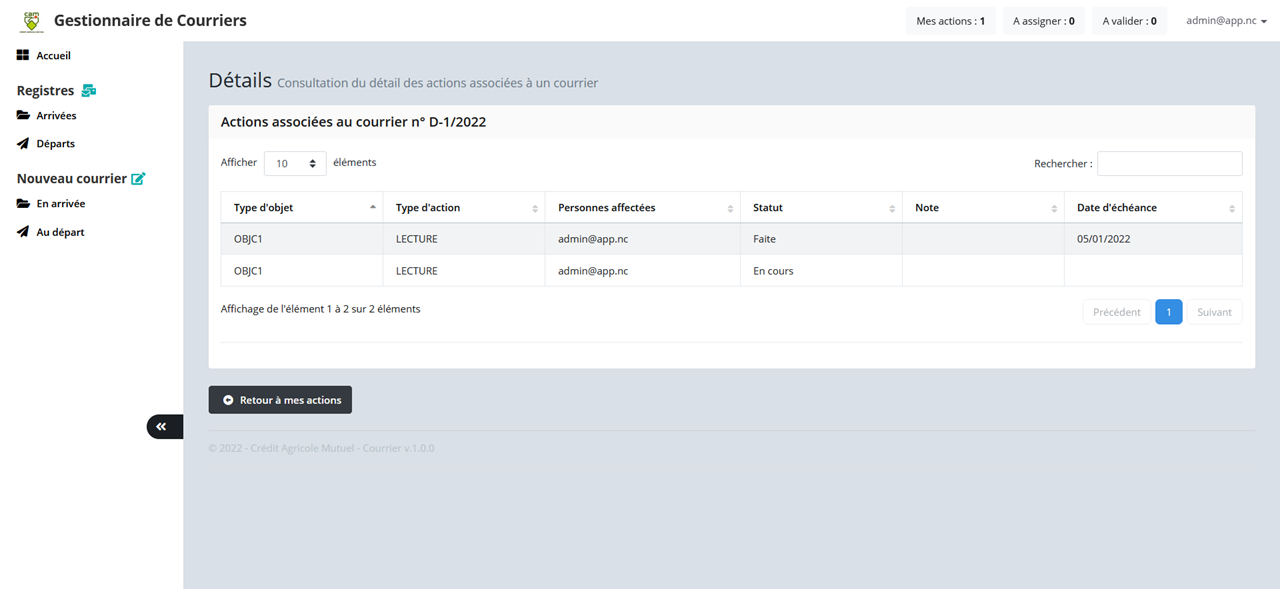1280x589 pixels.
Task: Click the Nouveau courrier edit icon
Action: 138,179
